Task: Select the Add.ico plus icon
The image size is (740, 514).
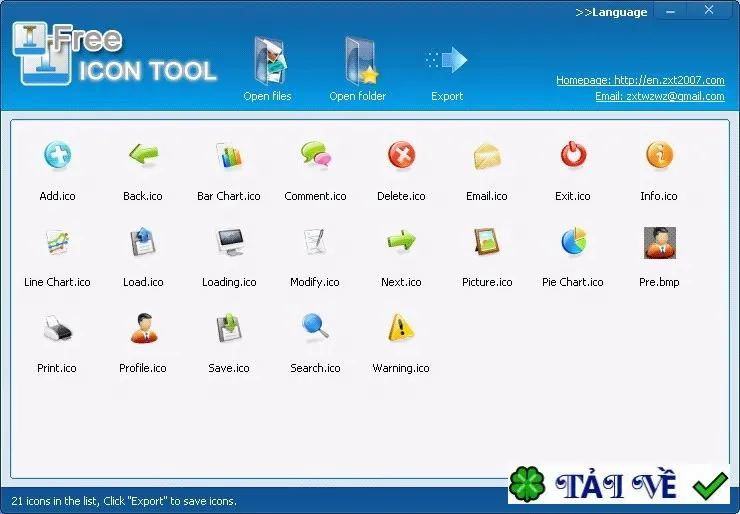Action: pyautogui.click(x=58, y=155)
